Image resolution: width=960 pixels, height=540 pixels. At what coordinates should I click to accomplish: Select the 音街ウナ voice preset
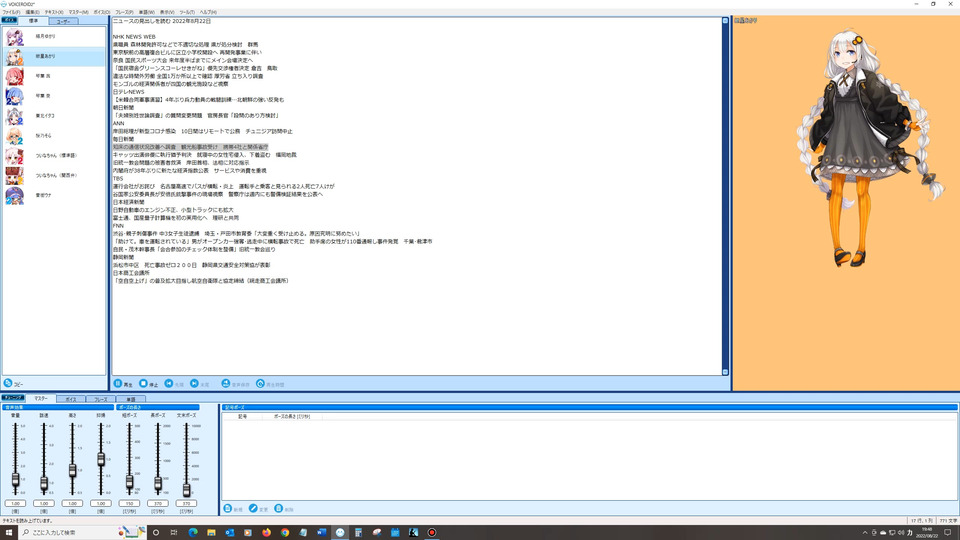coord(53,195)
